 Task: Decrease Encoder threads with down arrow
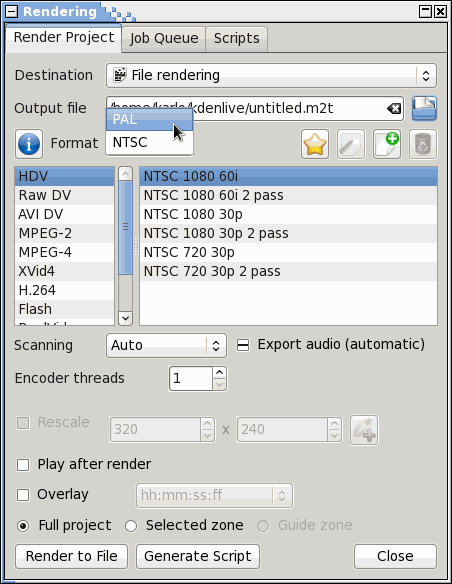[x=220, y=384]
